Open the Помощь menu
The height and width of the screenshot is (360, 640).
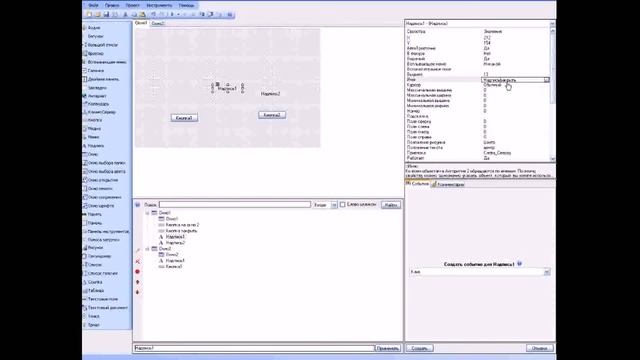187,5
